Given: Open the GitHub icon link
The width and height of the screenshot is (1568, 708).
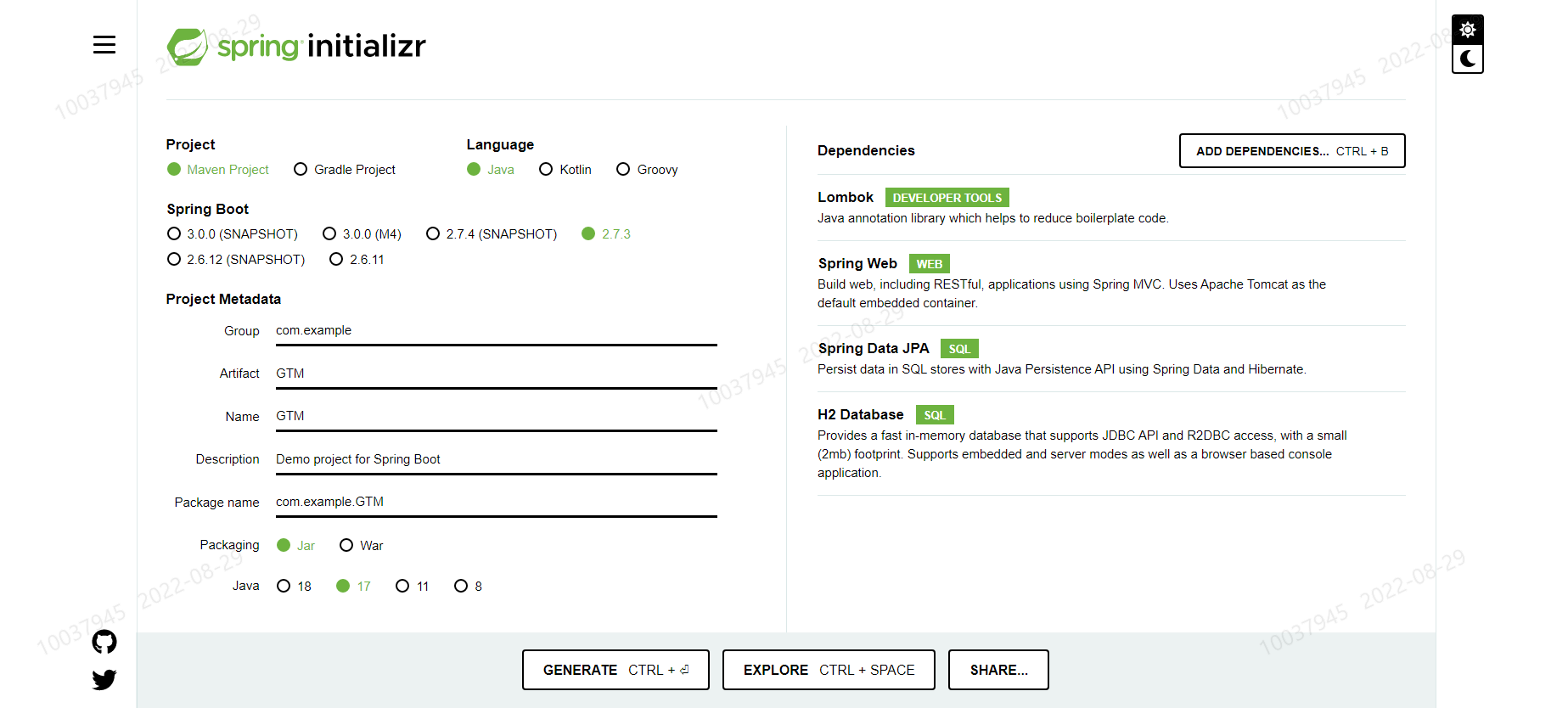Looking at the screenshot, I should 104,642.
